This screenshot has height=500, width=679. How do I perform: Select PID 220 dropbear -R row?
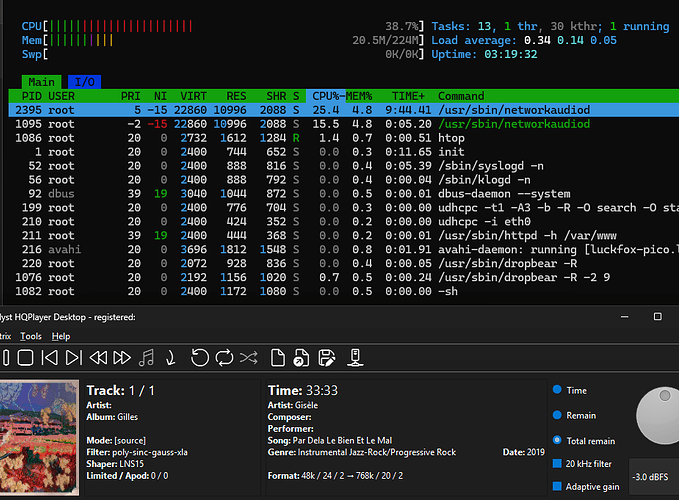click(x=344, y=263)
